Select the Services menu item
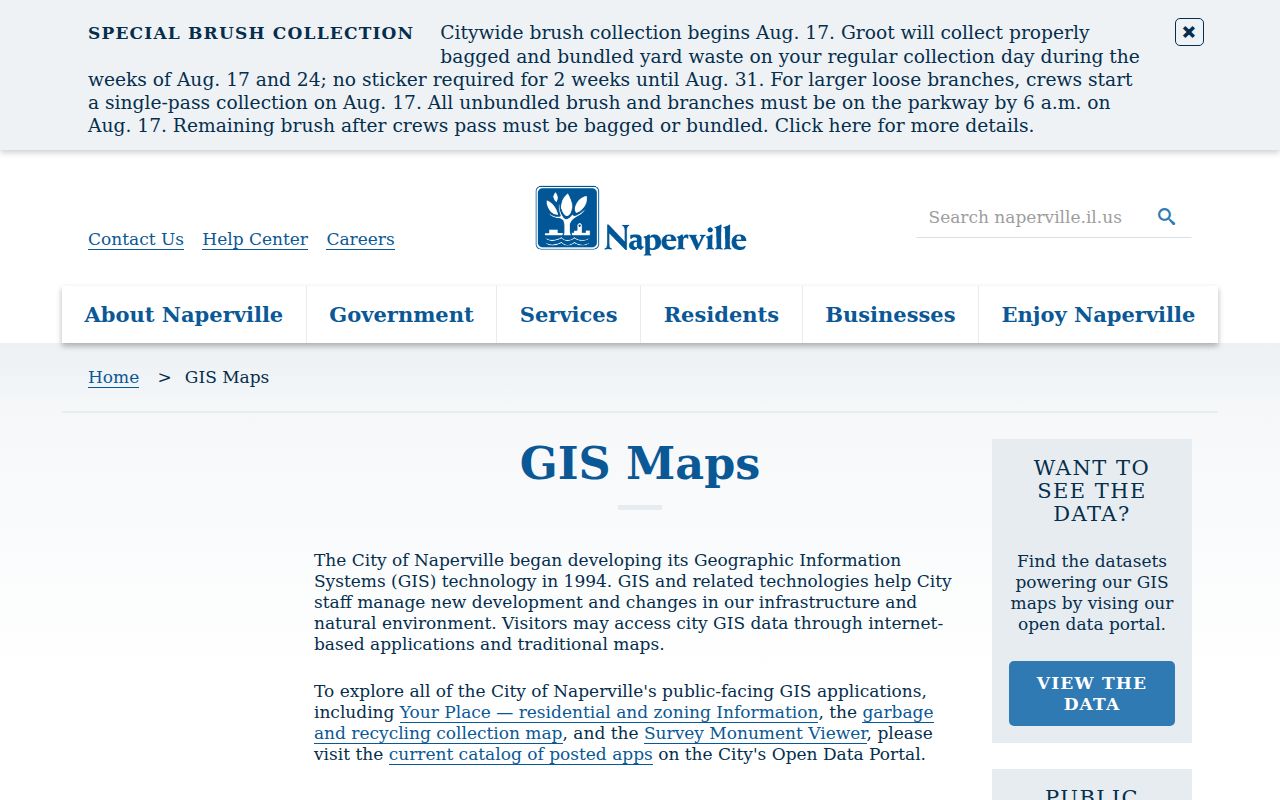 click(x=568, y=314)
